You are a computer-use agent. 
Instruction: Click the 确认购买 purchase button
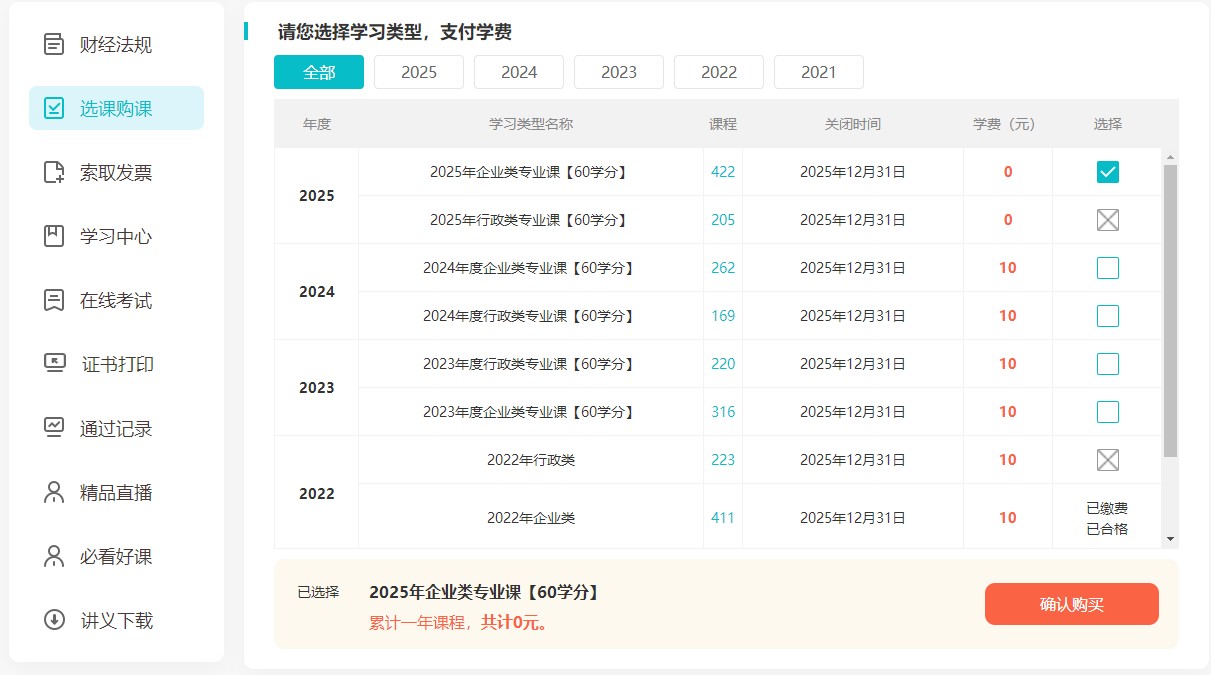pyautogui.click(x=1071, y=604)
